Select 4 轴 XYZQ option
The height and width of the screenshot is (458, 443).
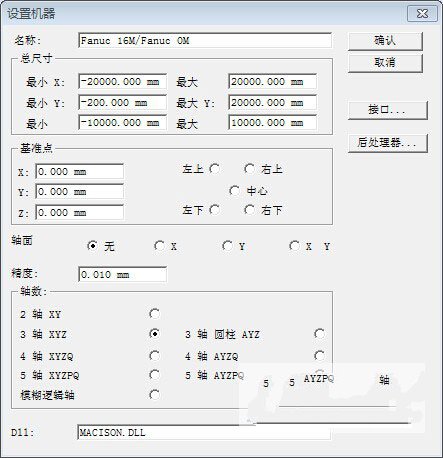point(154,356)
